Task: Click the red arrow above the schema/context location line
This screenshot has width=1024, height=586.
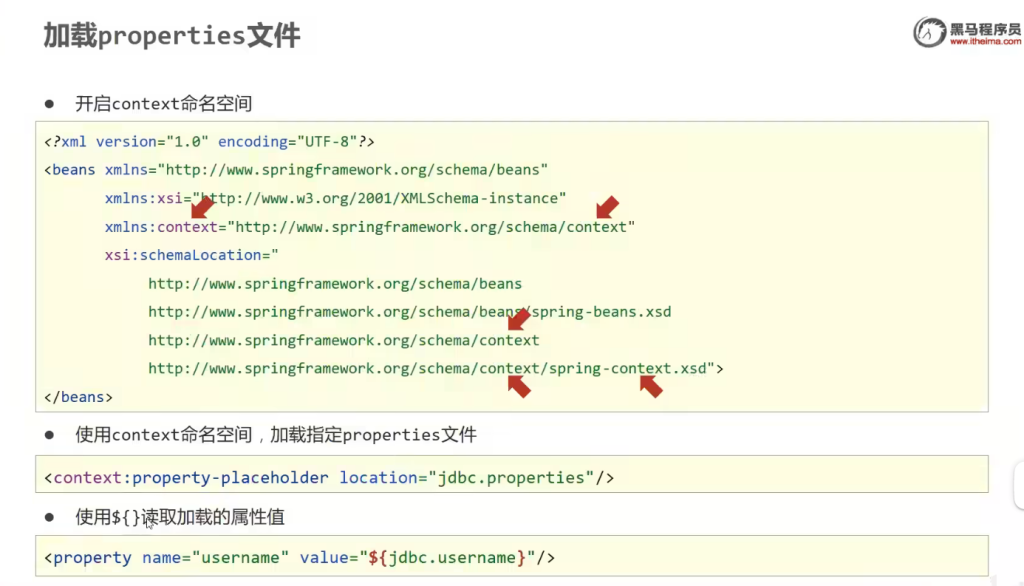Action: (x=518, y=320)
